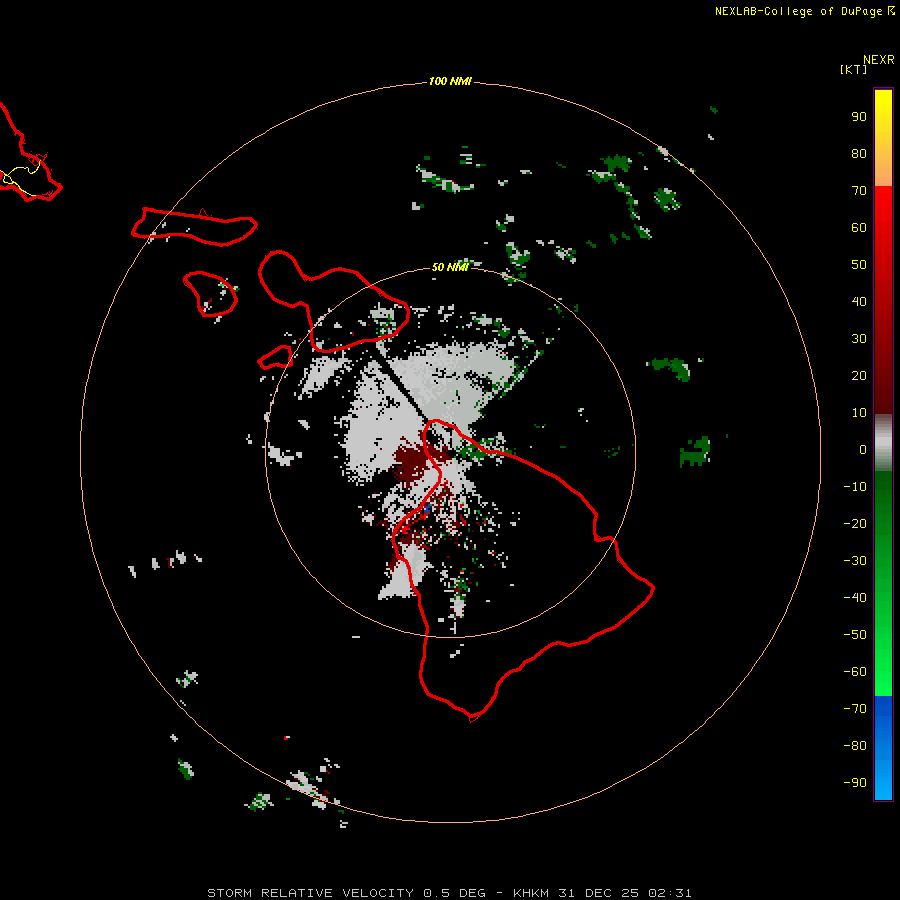Click the 0 value on velocity scale
Viewport: 900px width, 900px height.
tap(863, 449)
